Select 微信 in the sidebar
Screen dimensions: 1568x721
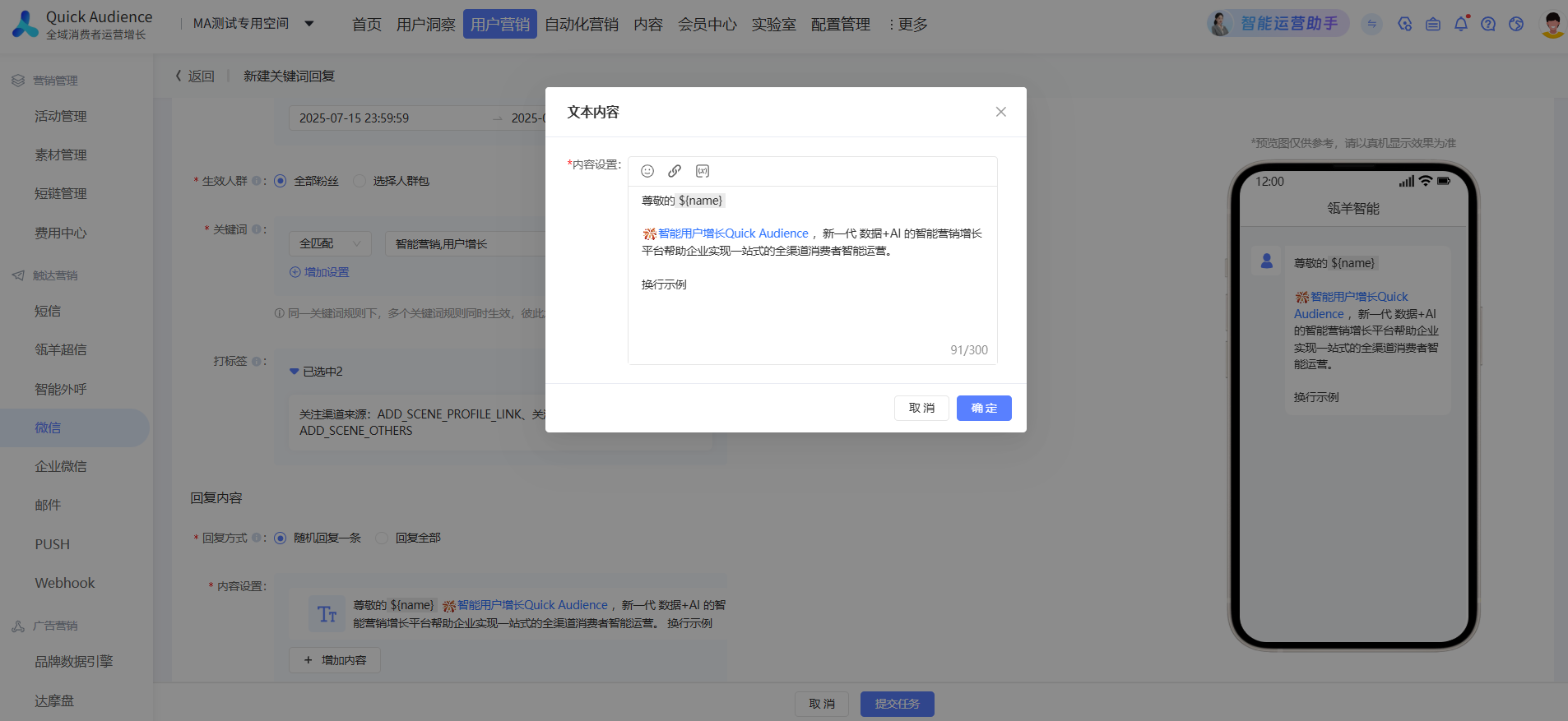pyautogui.click(x=75, y=428)
